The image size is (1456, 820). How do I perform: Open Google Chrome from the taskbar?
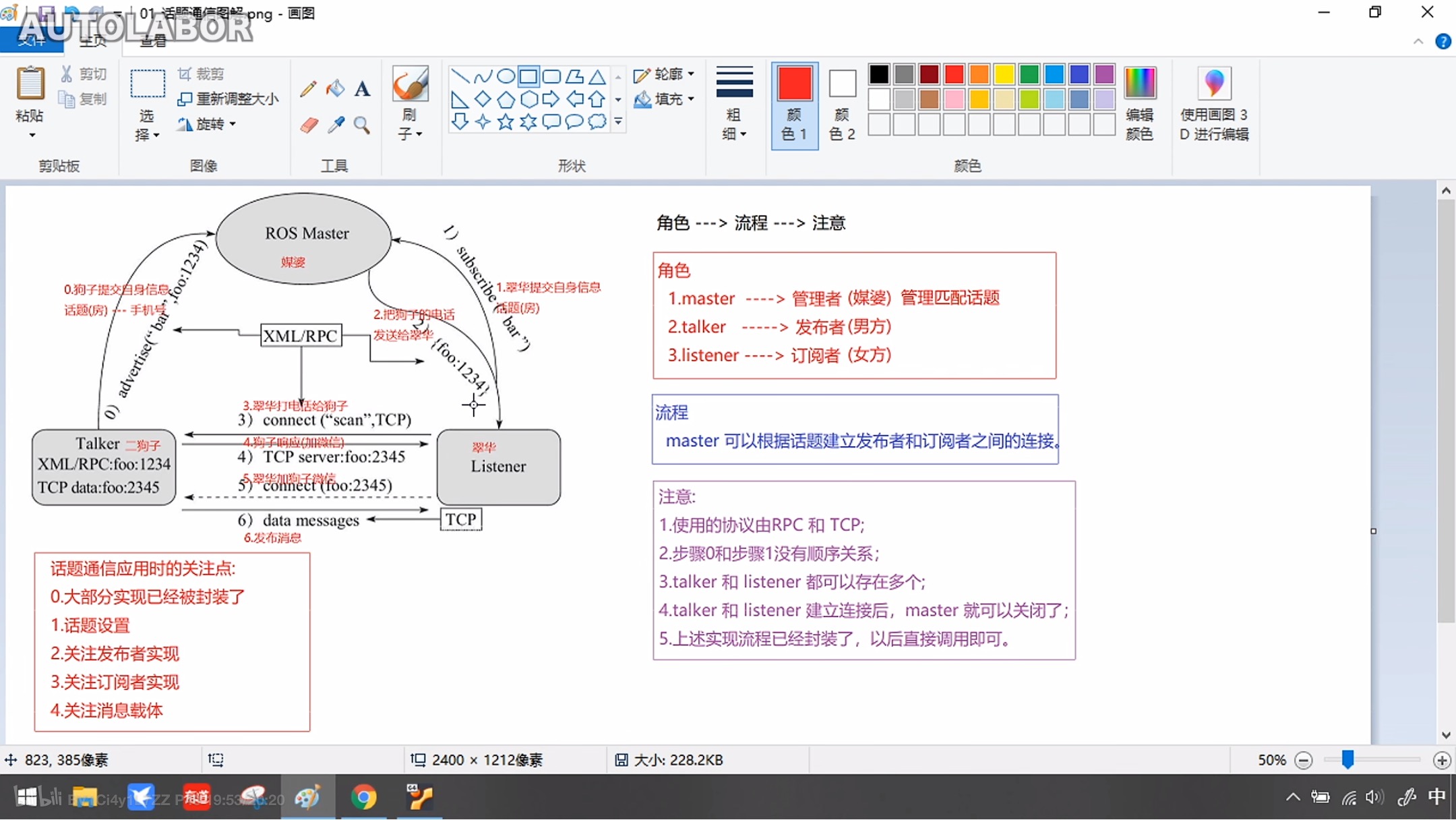tap(365, 798)
